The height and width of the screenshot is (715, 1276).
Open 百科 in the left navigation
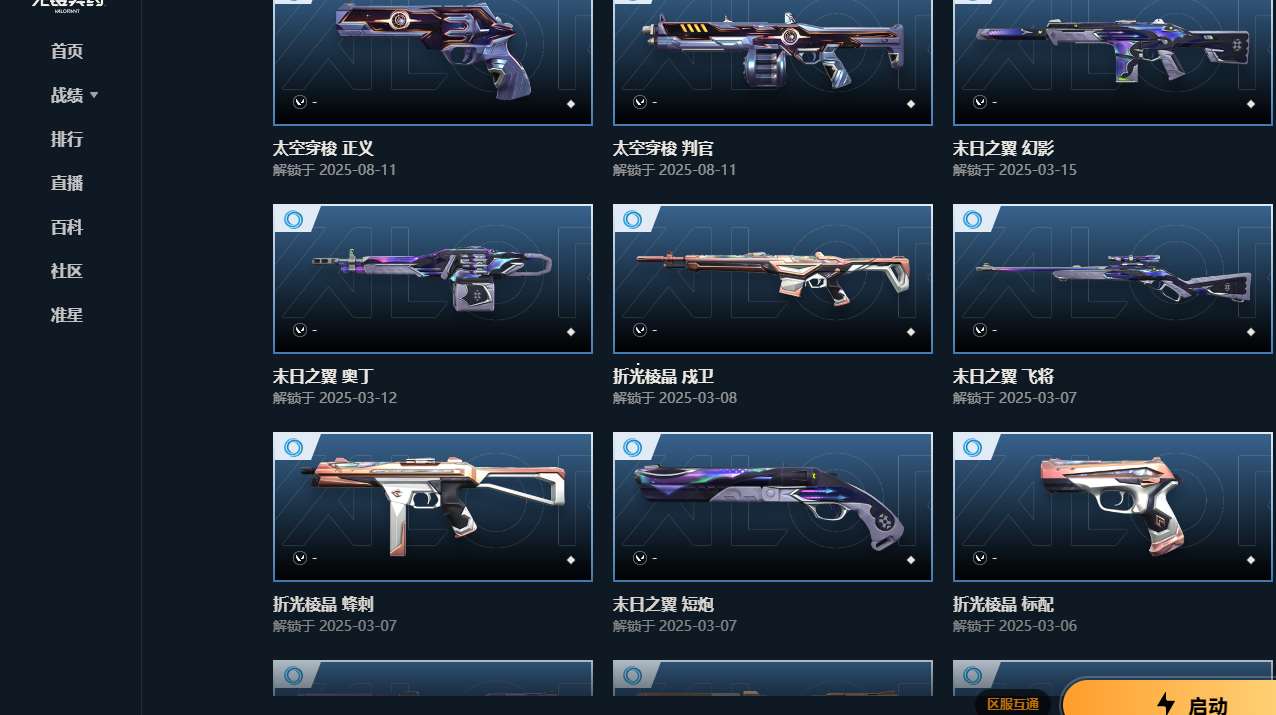(x=67, y=228)
